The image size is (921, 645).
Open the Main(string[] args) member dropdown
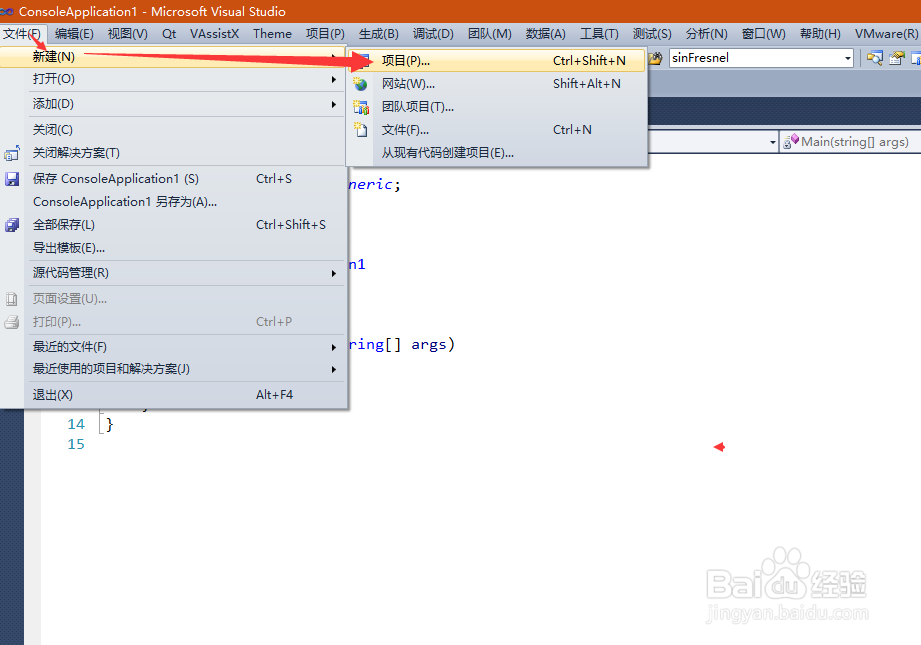(851, 142)
